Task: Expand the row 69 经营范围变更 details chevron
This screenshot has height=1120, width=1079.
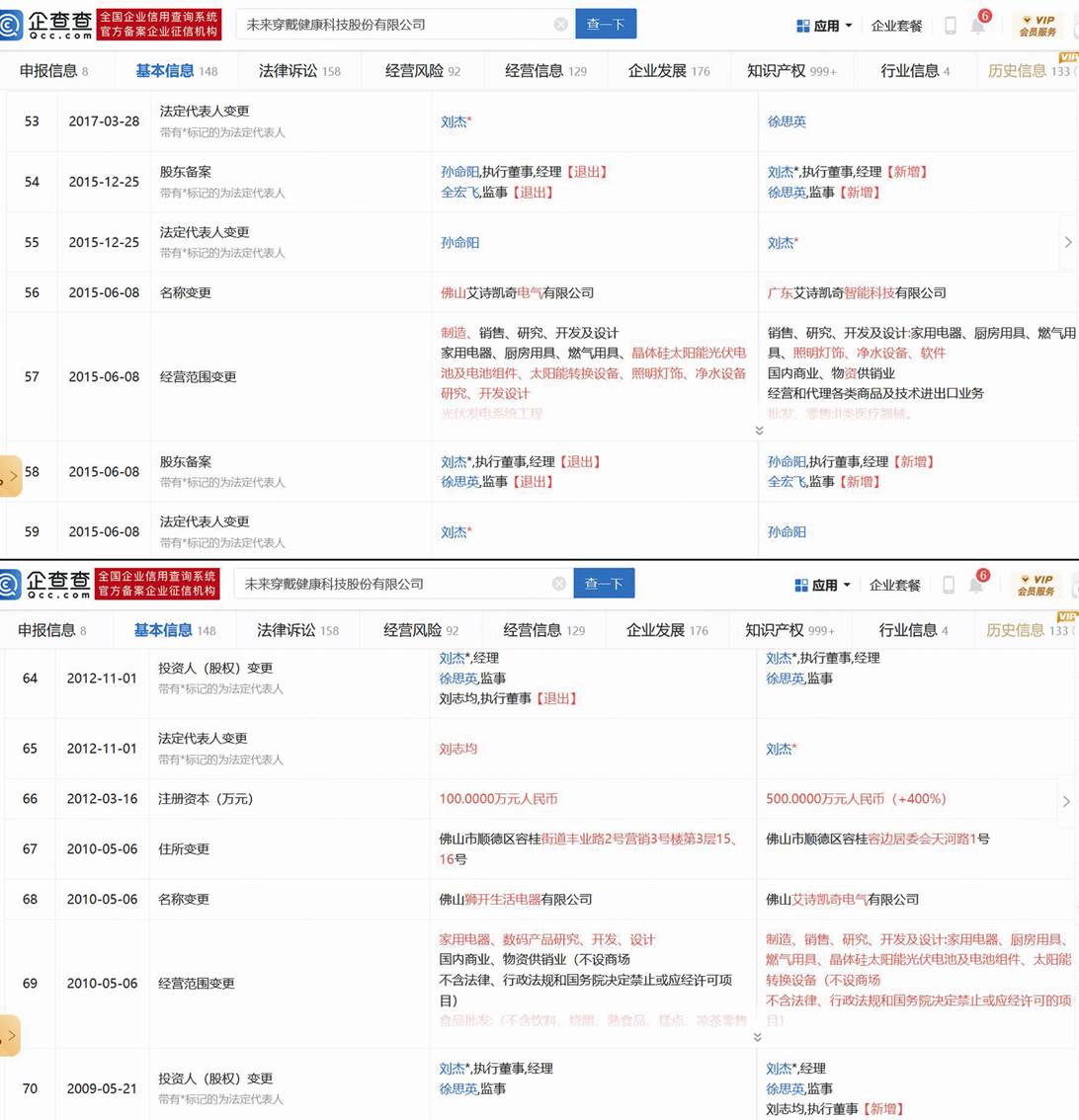Action: [758, 1037]
